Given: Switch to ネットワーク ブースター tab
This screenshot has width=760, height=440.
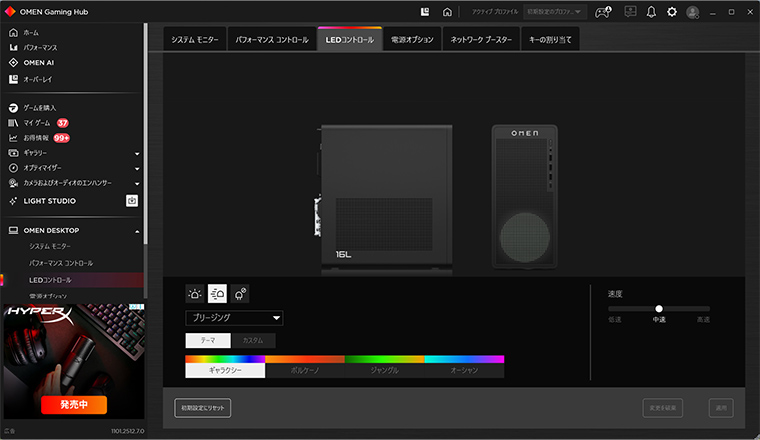Looking at the screenshot, I should tap(481, 39).
